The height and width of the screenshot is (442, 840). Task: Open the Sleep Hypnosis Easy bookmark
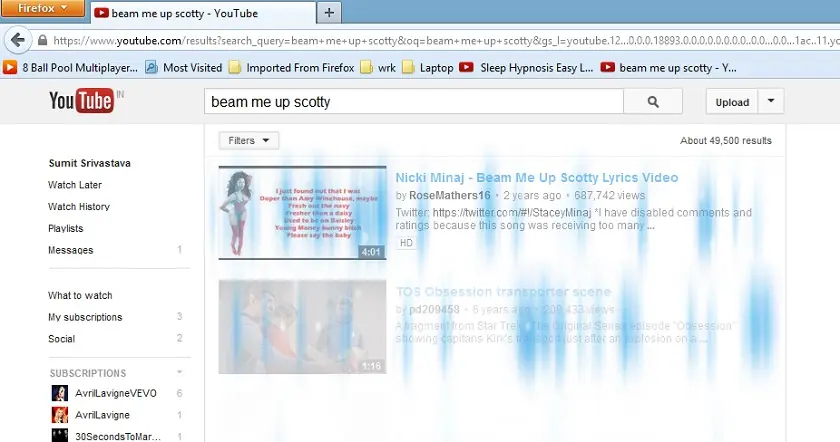tap(527, 68)
